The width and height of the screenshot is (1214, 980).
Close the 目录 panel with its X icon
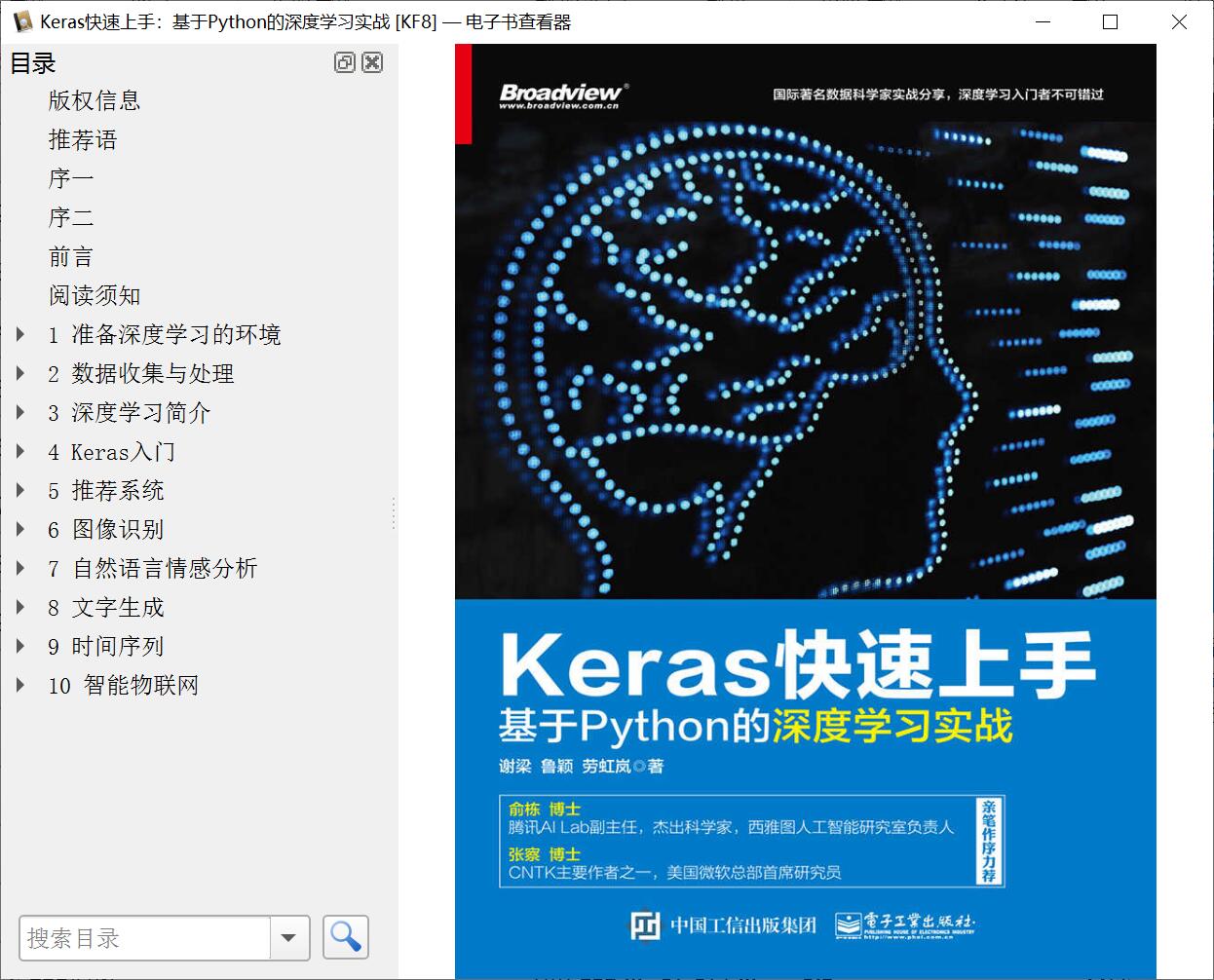tap(372, 62)
